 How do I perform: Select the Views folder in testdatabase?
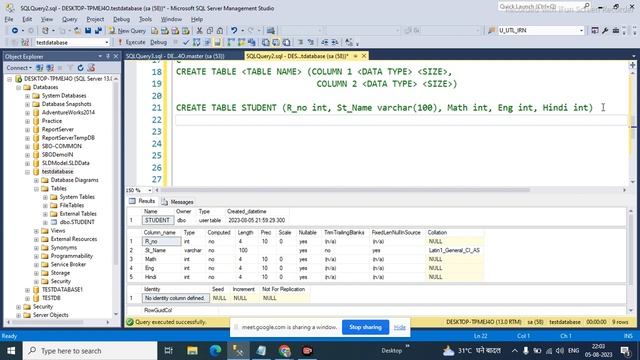point(58,231)
